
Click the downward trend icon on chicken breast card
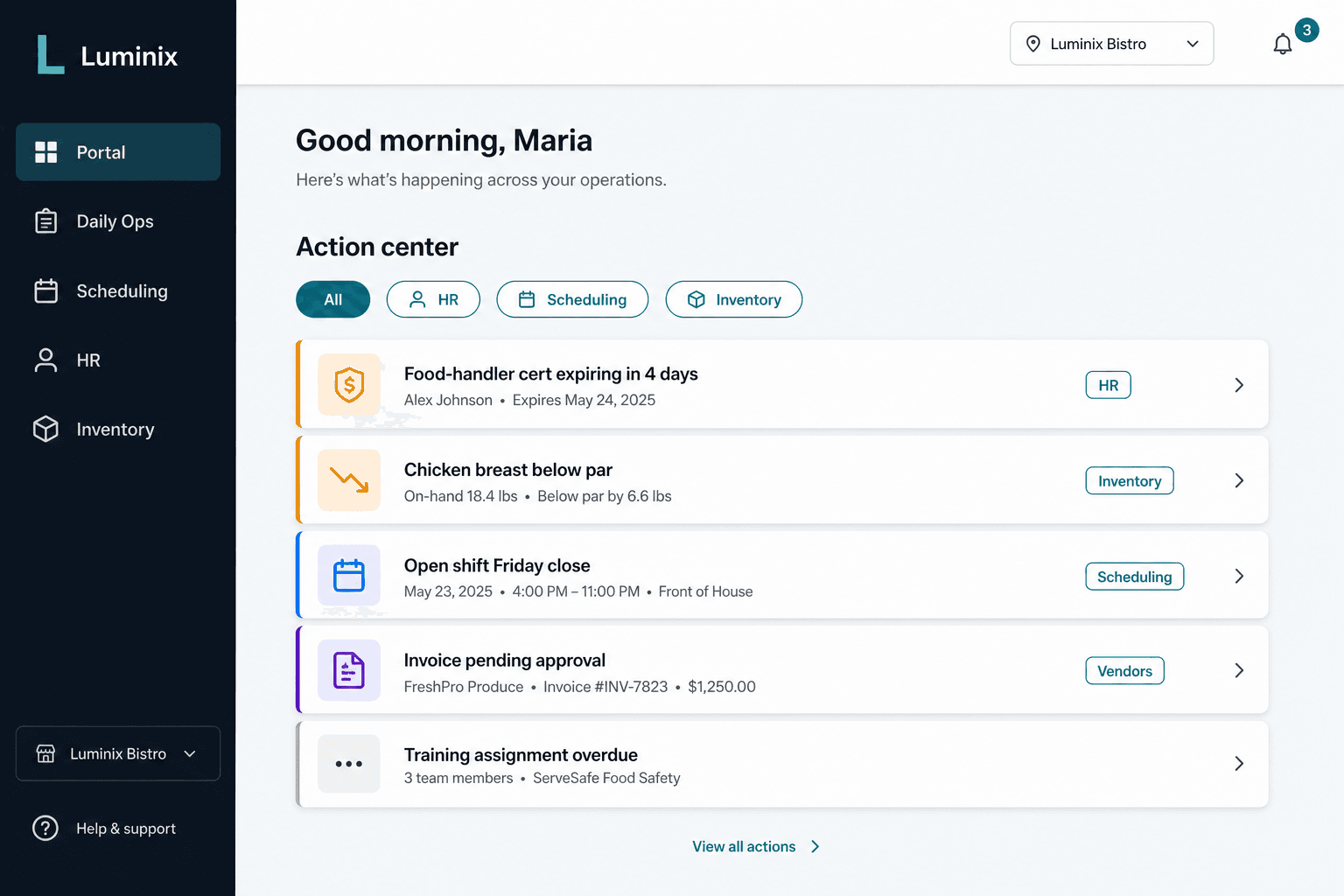[x=349, y=480]
